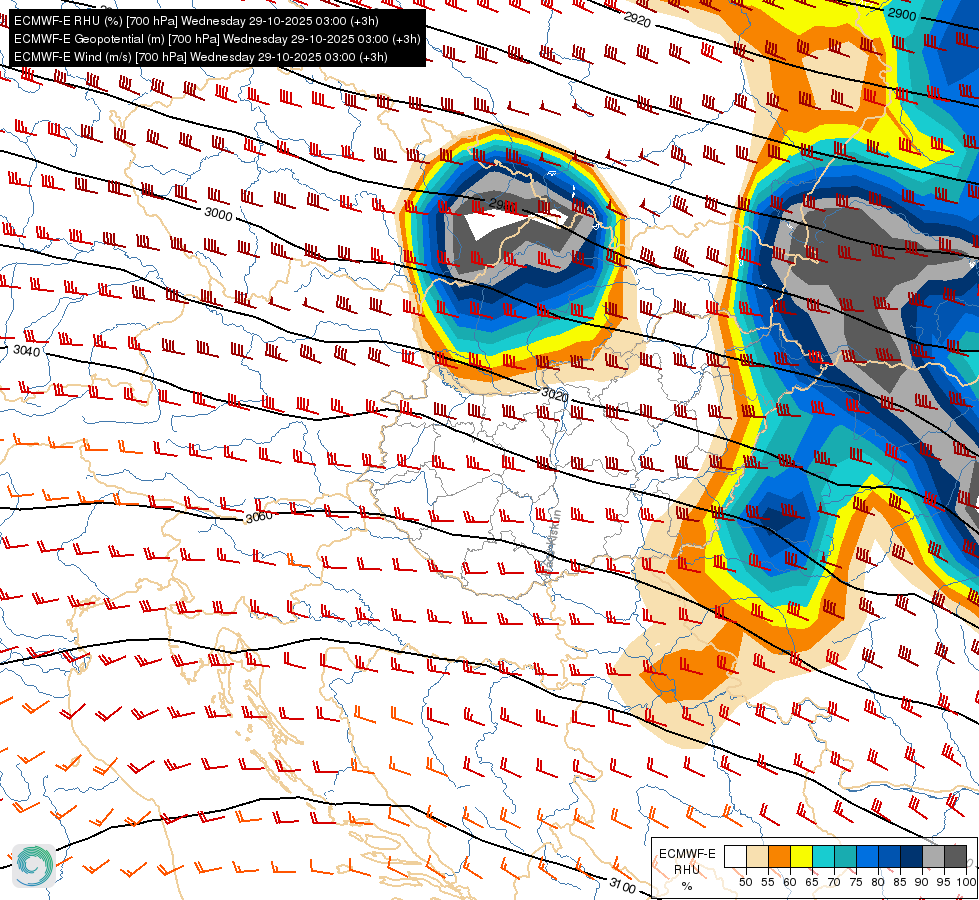979x900 pixels.
Task: Click the 3000 contour label
Action: click(219, 214)
